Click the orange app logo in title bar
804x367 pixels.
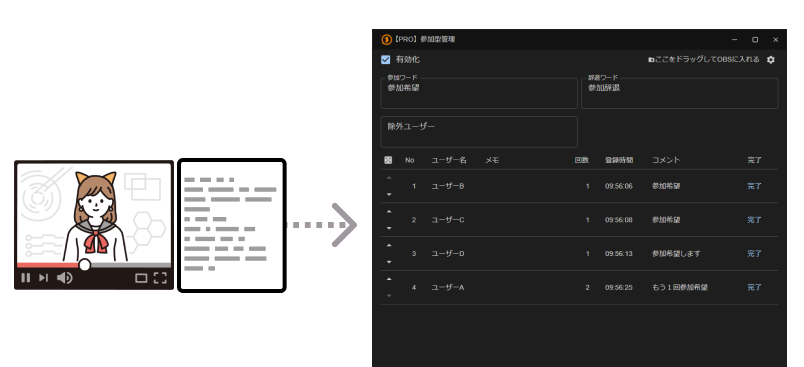(x=386, y=39)
